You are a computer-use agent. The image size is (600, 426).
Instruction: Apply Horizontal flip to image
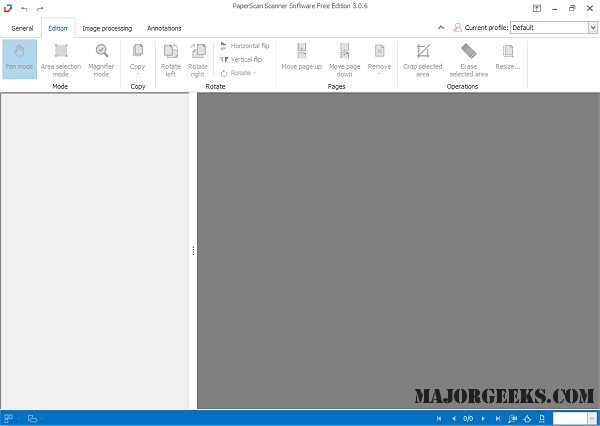tap(245, 46)
